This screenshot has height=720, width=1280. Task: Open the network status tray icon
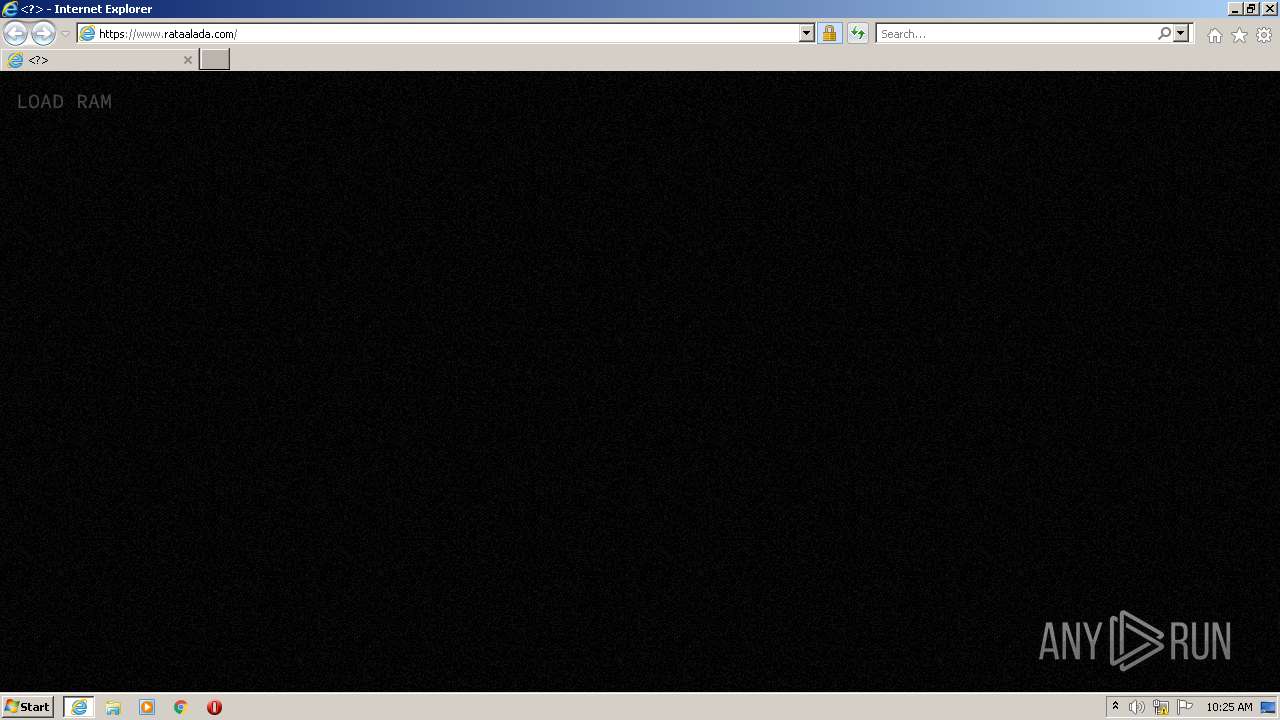[x=1160, y=707]
